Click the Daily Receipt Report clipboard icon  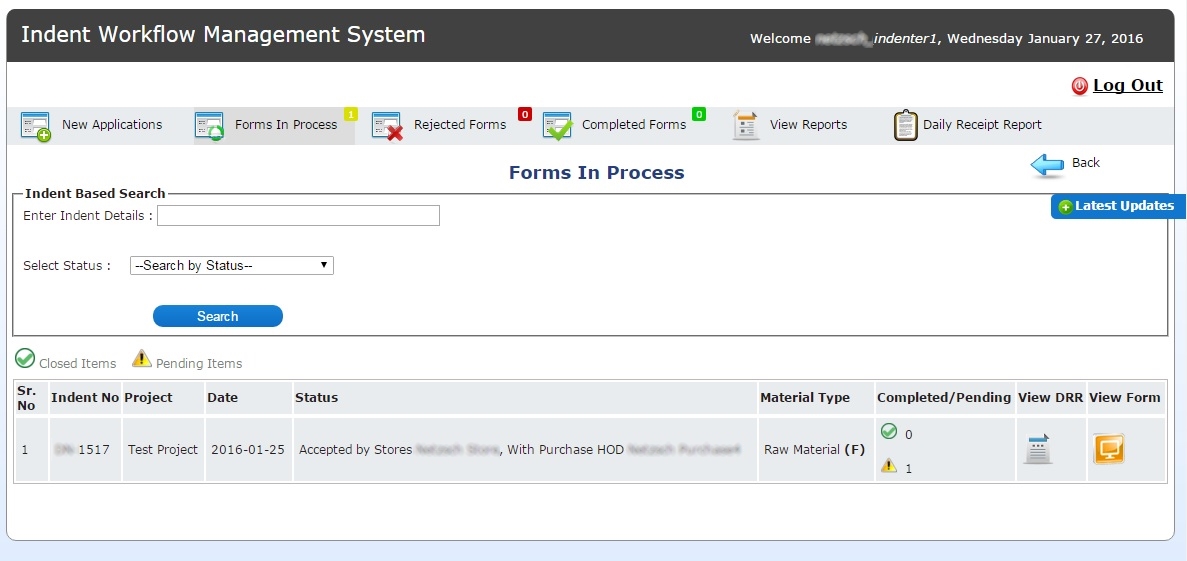905,126
